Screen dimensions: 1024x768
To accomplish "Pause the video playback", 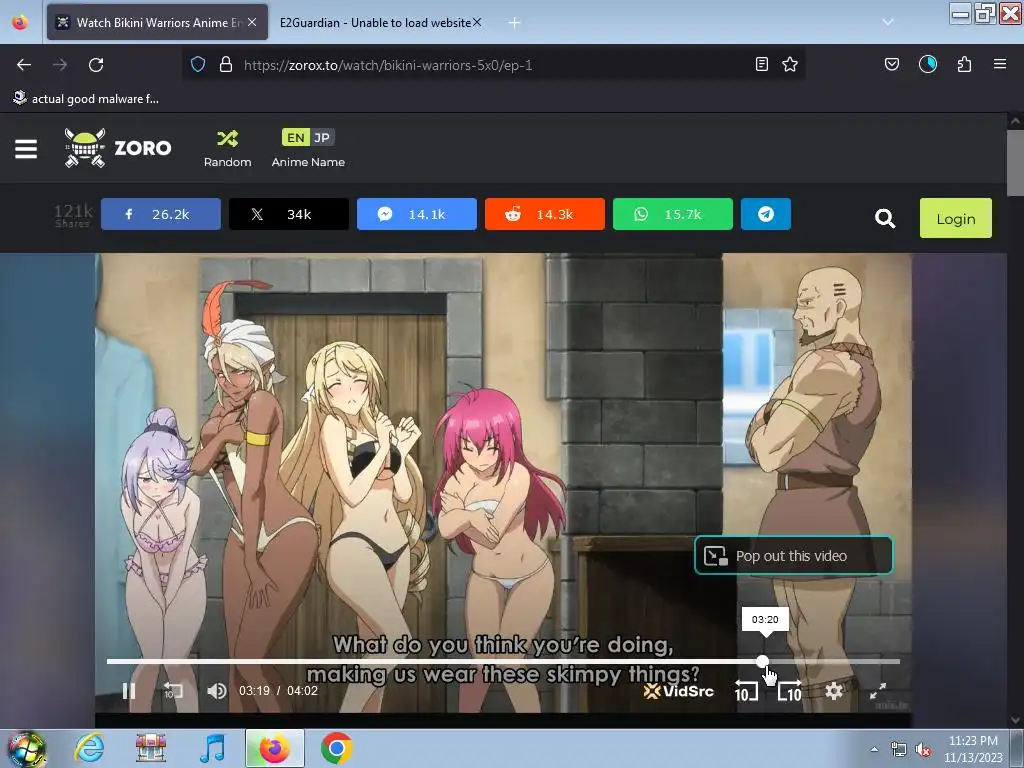I will [x=129, y=691].
